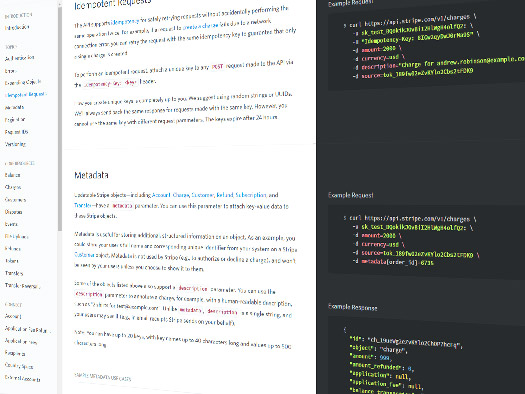Open File Uploads resource in sidebar
This screenshot has height=394, width=525.
(x=16, y=237)
